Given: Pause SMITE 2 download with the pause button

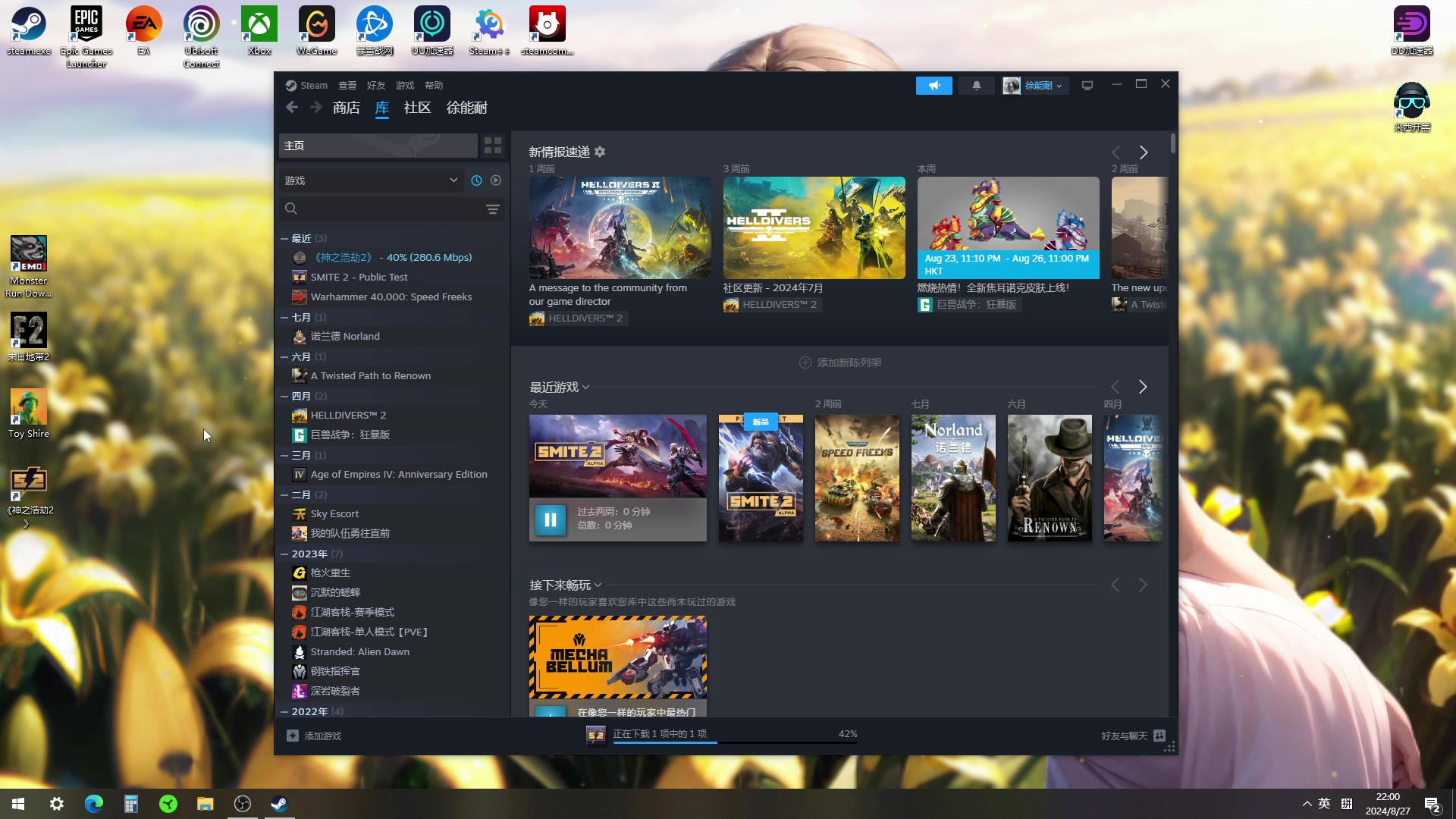Looking at the screenshot, I should click(x=551, y=519).
